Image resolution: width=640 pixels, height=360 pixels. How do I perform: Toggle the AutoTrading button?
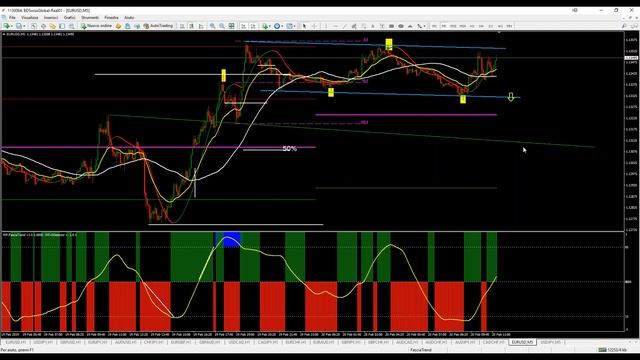pyautogui.click(x=158, y=26)
